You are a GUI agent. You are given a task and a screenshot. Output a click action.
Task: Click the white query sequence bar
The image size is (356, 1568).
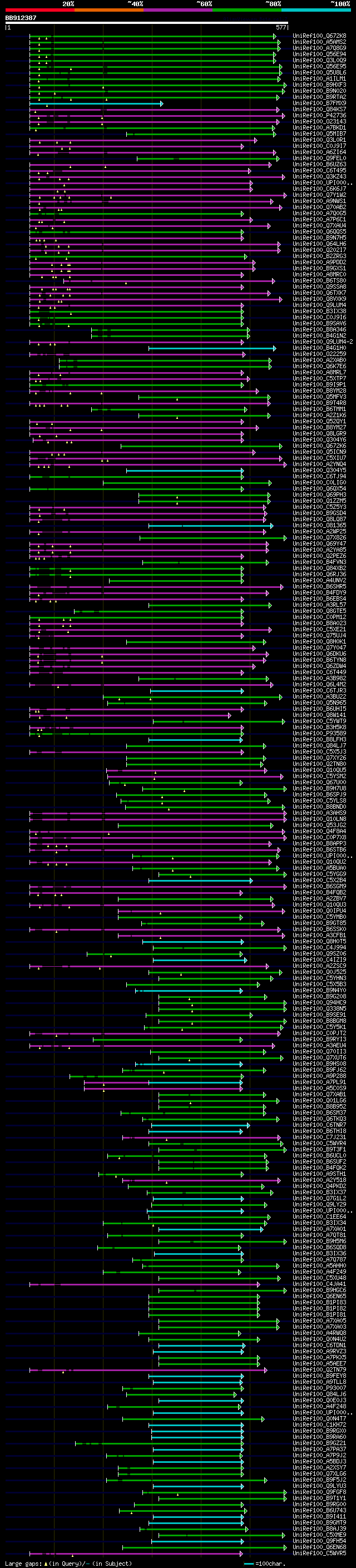[147, 22]
